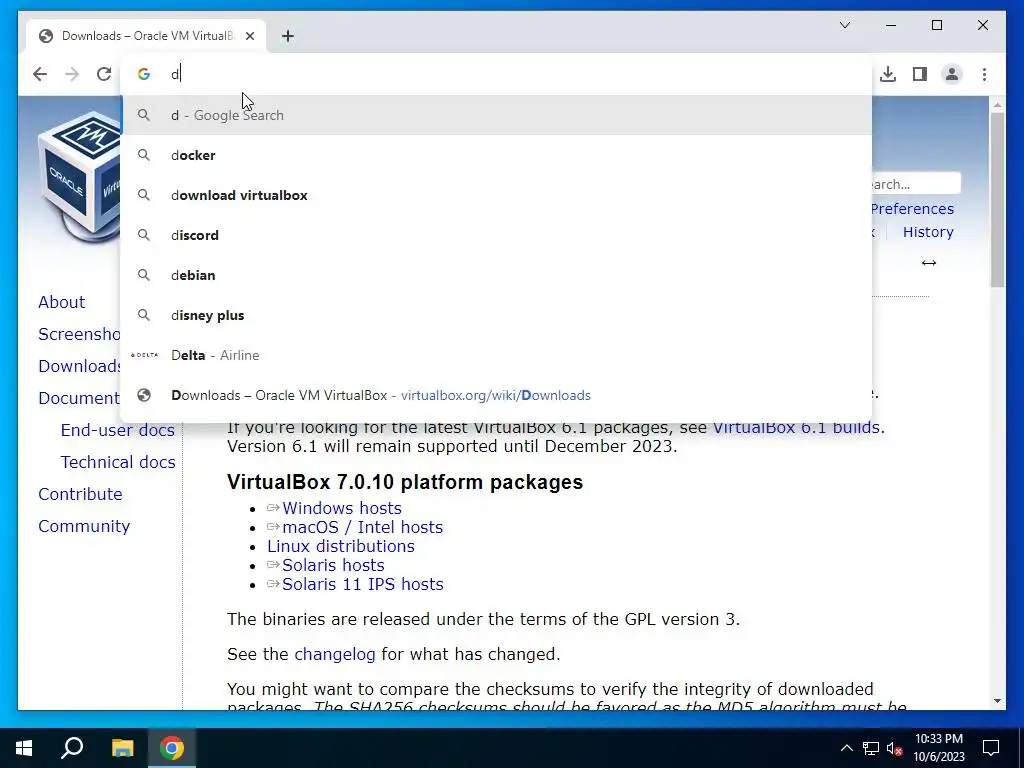Open the Linux distributions link
The width and height of the screenshot is (1024, 768).
[x=341, y=546]
